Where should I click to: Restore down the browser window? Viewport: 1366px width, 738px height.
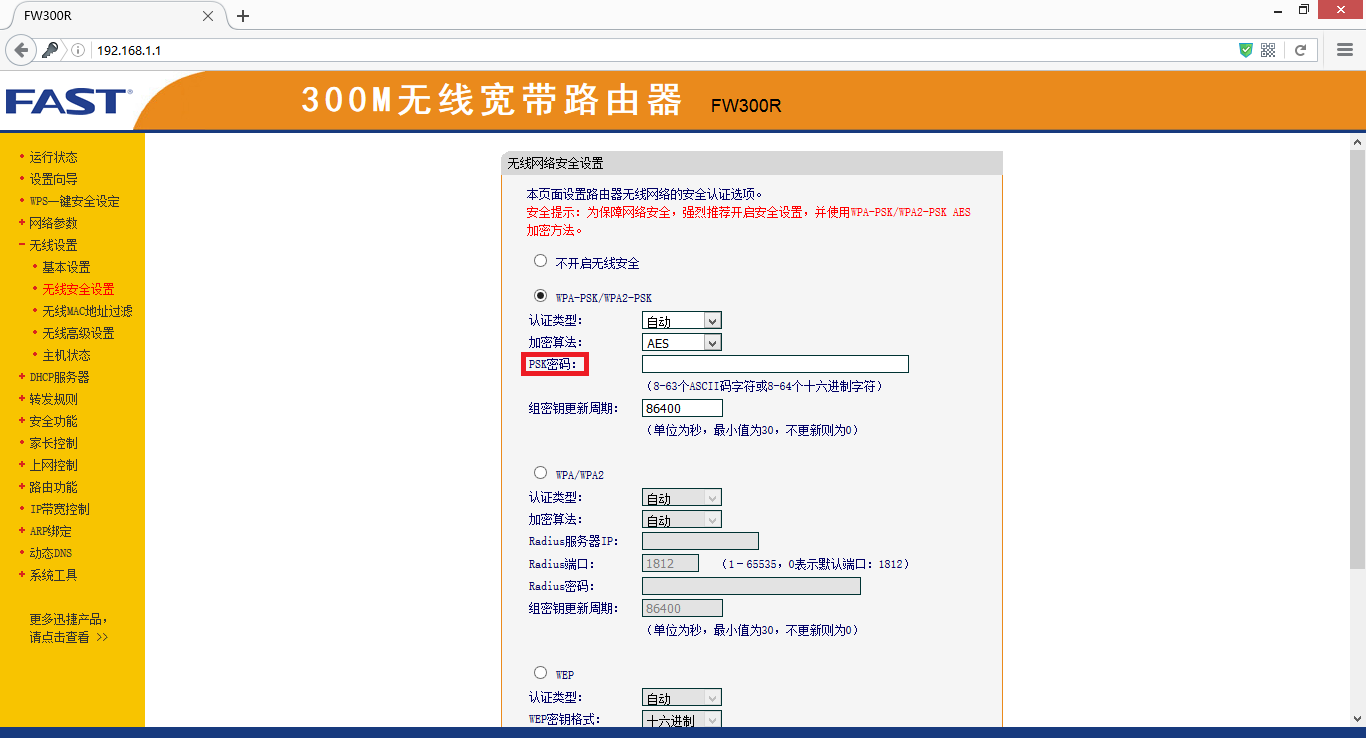(x=1304, y=9)
